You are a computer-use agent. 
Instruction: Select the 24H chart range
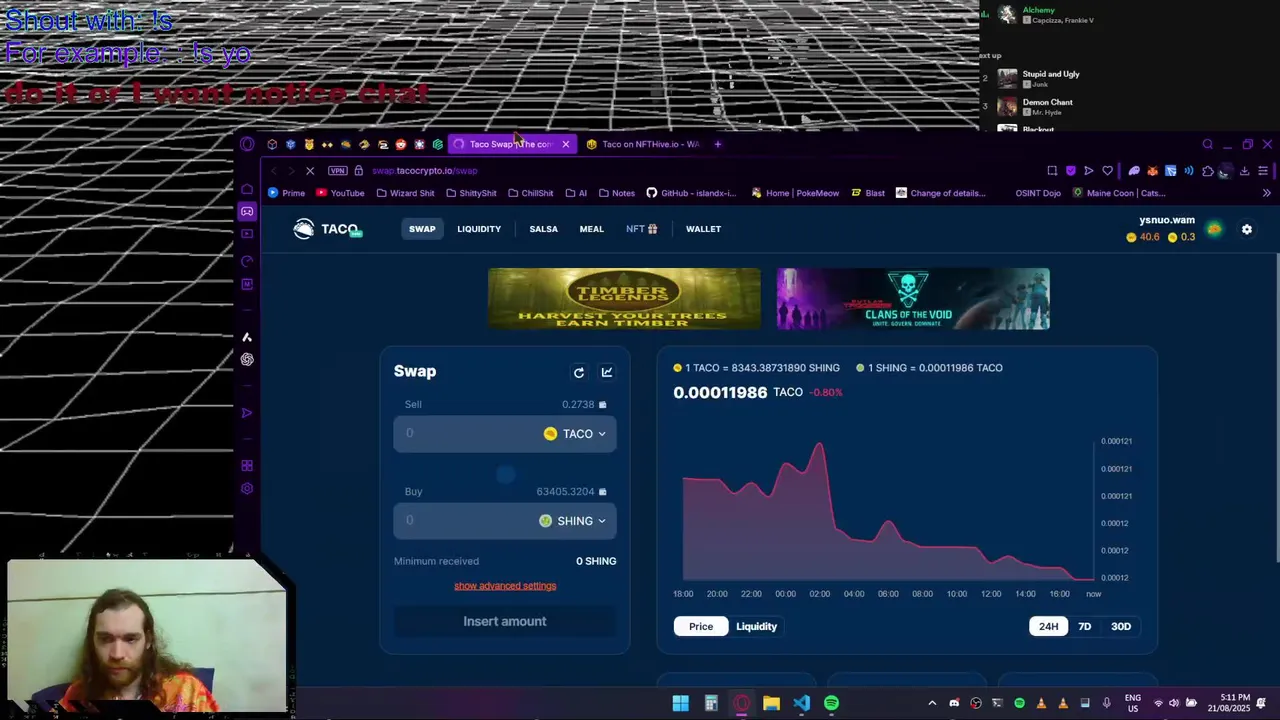tap(1048, 626)
